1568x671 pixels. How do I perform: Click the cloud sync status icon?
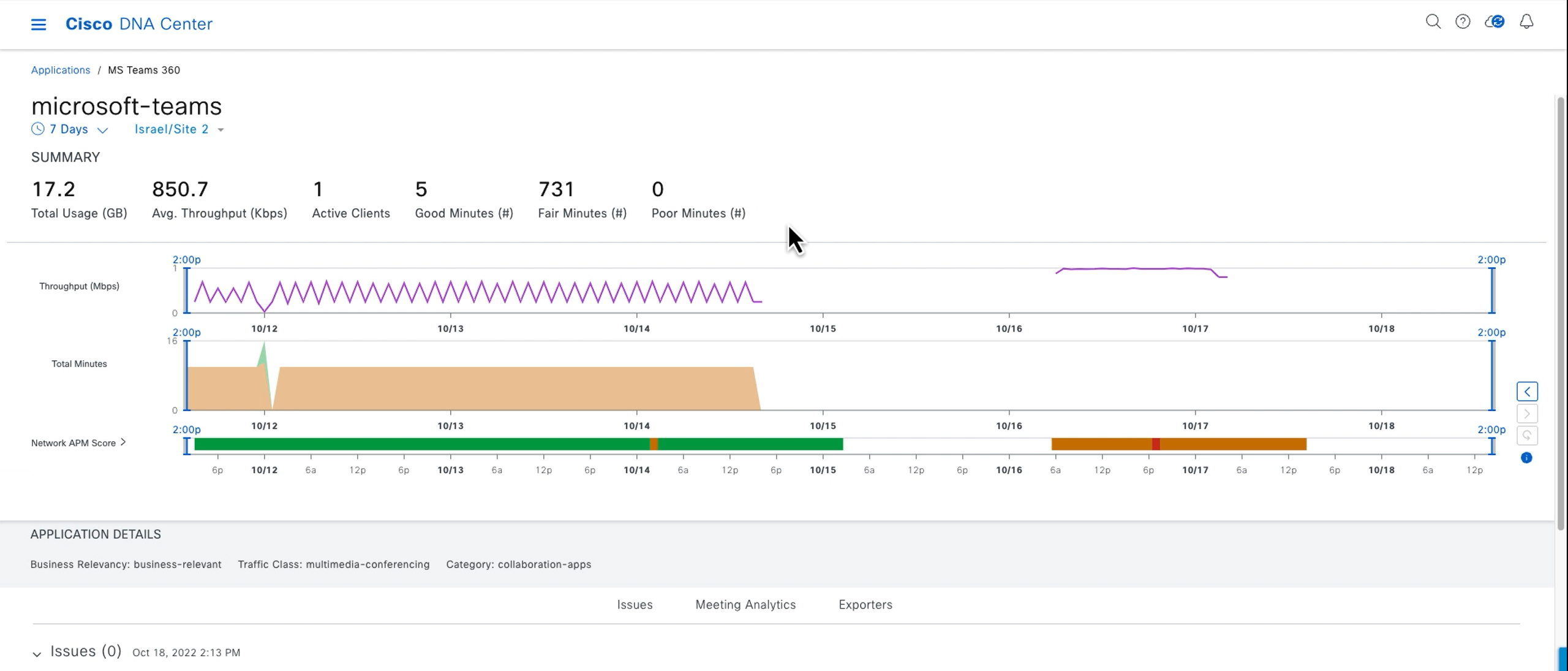tap(1494, 22)
